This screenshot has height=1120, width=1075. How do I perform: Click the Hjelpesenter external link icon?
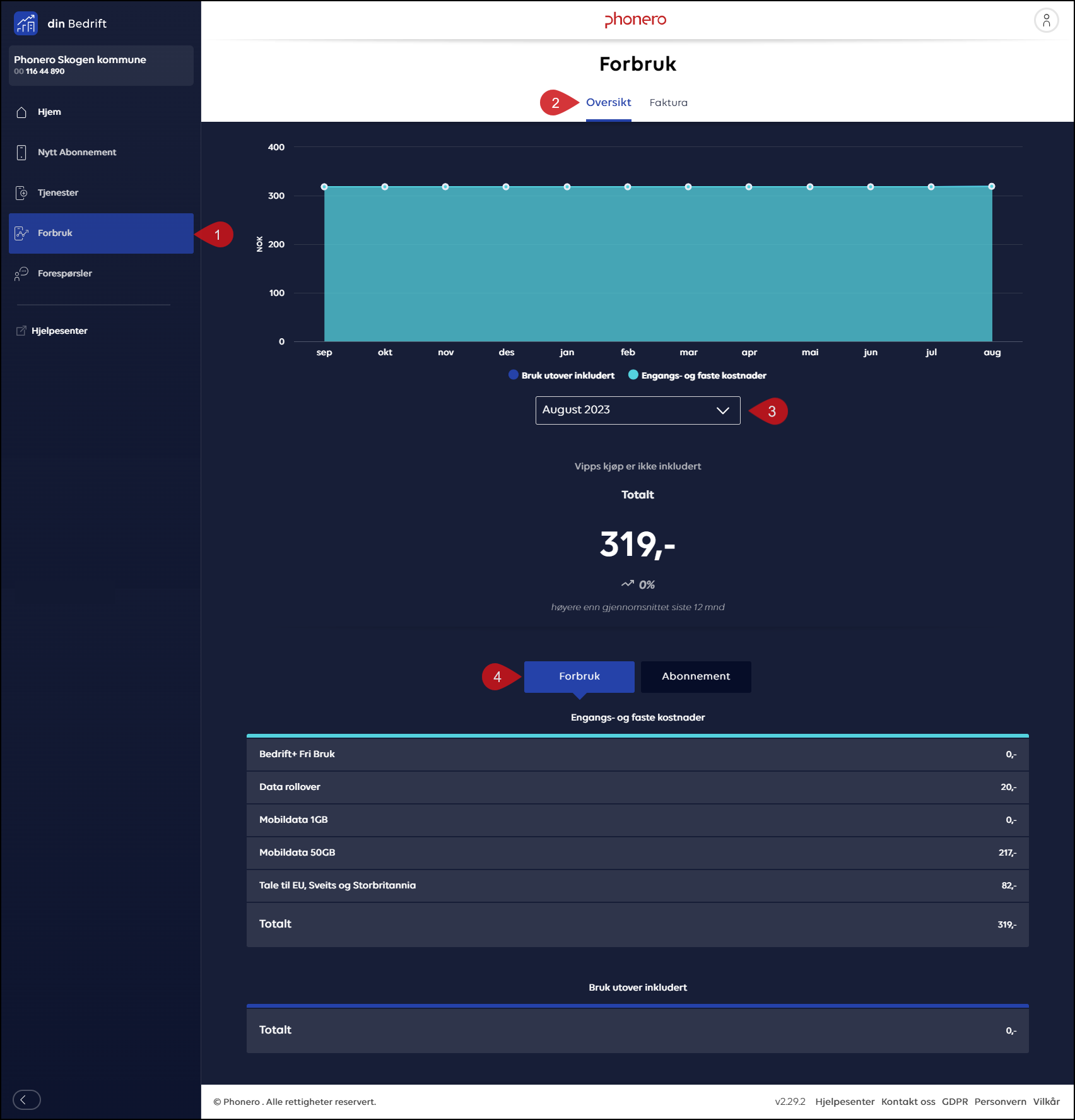[21, 331]
